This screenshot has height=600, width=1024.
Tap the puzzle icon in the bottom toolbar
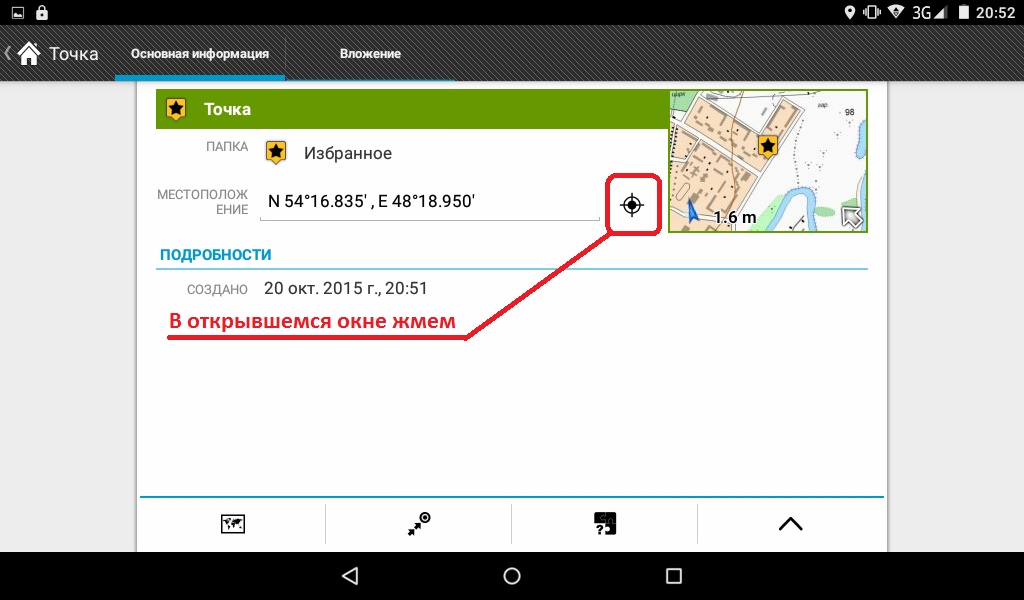[604, 524]
